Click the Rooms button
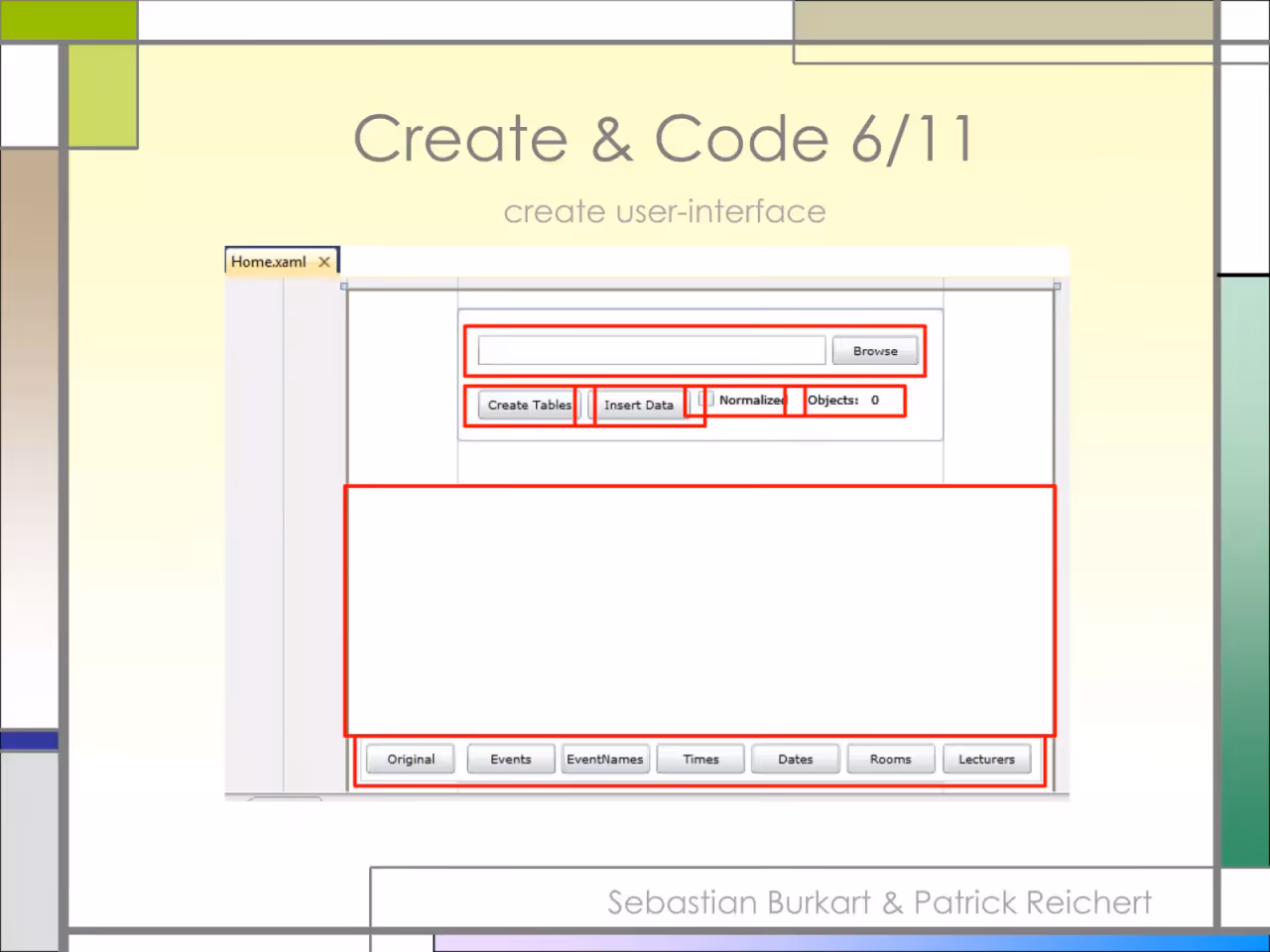The height and width of the screenshot is (952, 1270). (891, 759)
